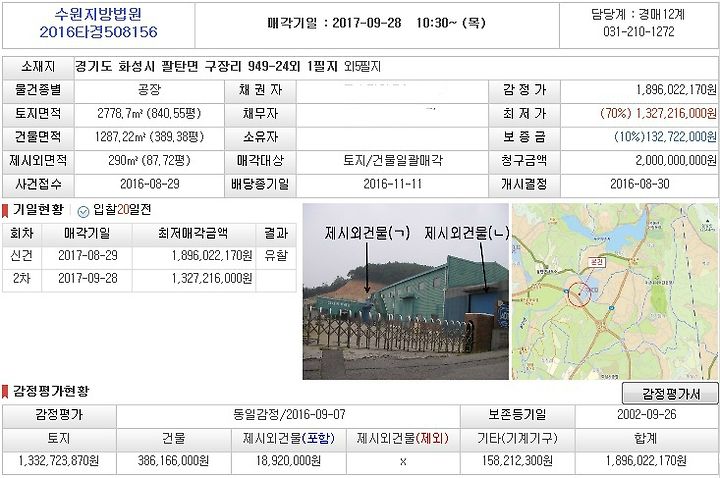
Task: Click the 2차 row price 1,327,216,000원
Action: pyautogui.click(x=212, y=278)
